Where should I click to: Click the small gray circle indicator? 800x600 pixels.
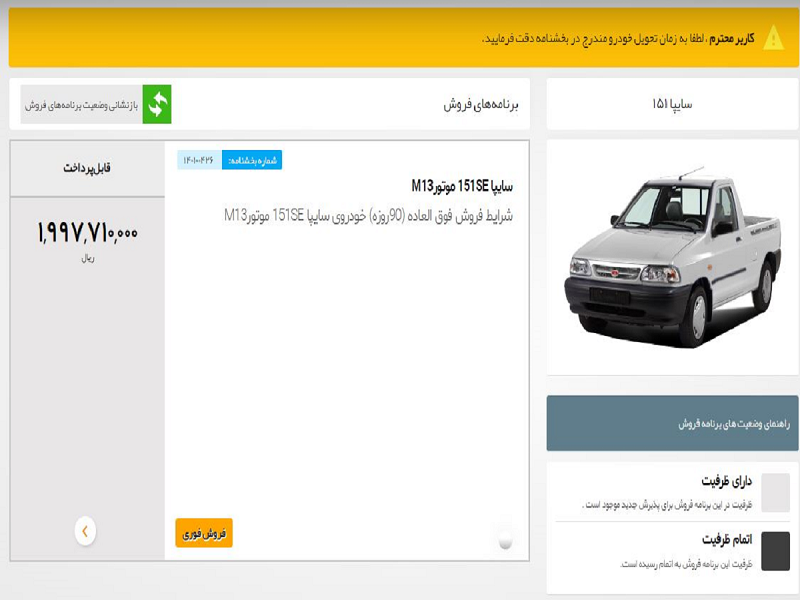[x=505, y=539]
